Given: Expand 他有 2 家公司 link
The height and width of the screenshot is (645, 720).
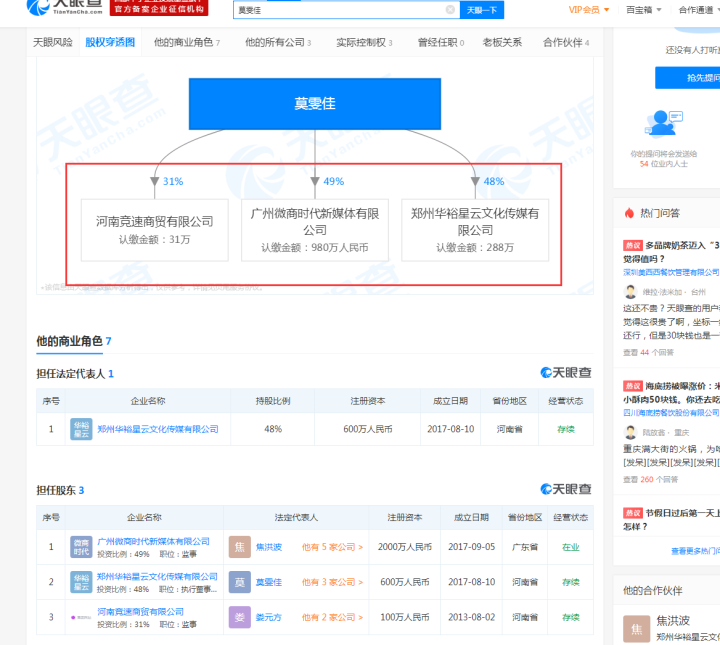Looking at the screenshot, I should click(x=332, y=617).
